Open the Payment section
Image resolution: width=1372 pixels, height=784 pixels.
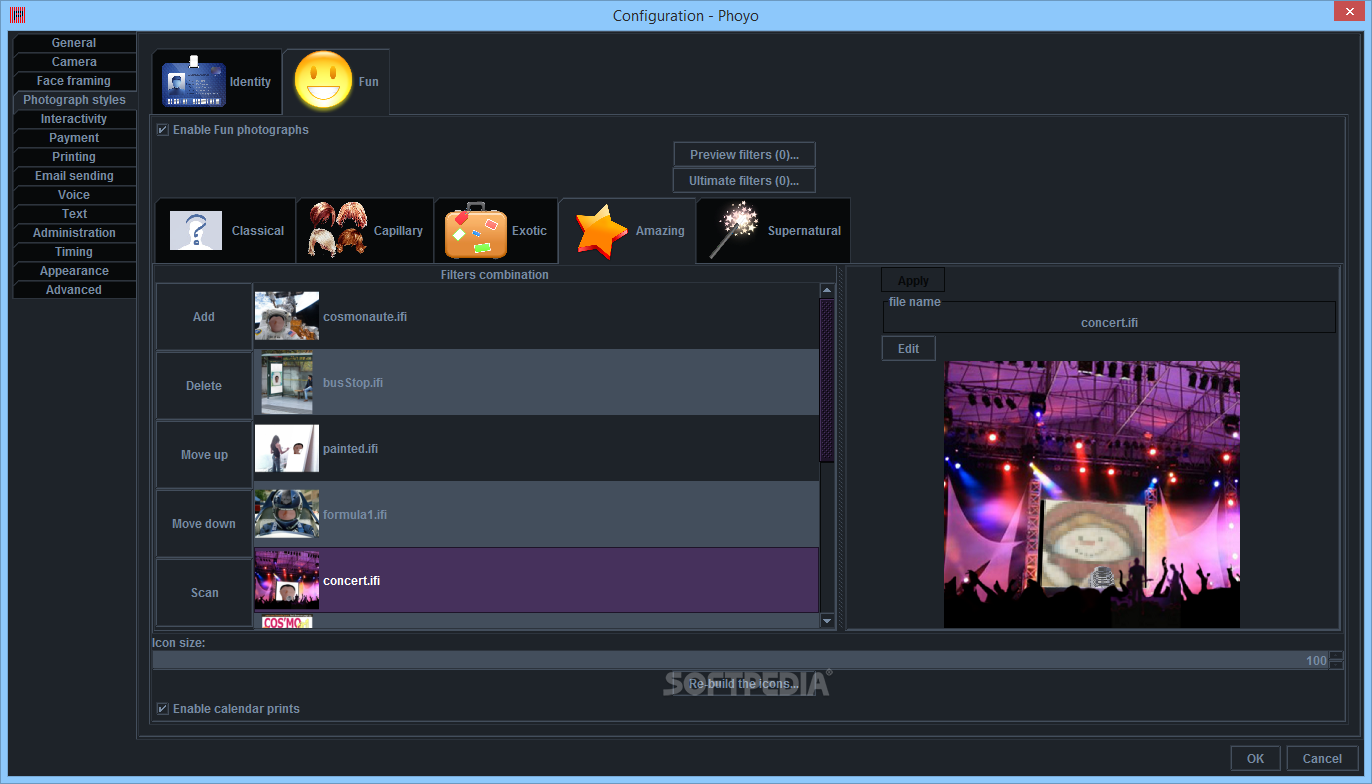pos(74,138)
